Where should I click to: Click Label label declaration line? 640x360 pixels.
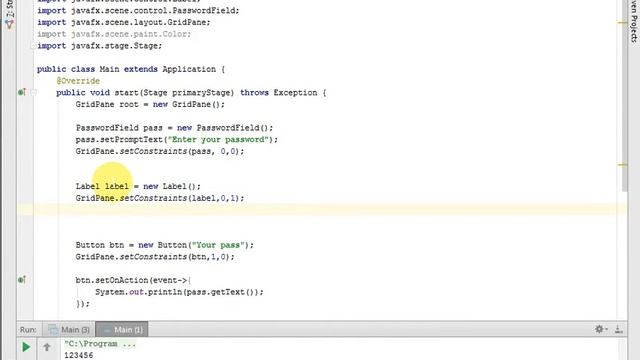click(138, 186)
